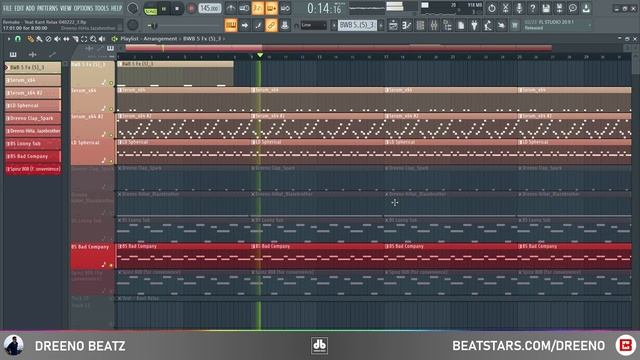Adjust the main pitch slider
This screenshot has width=640, height=360.
click(153, 26)
